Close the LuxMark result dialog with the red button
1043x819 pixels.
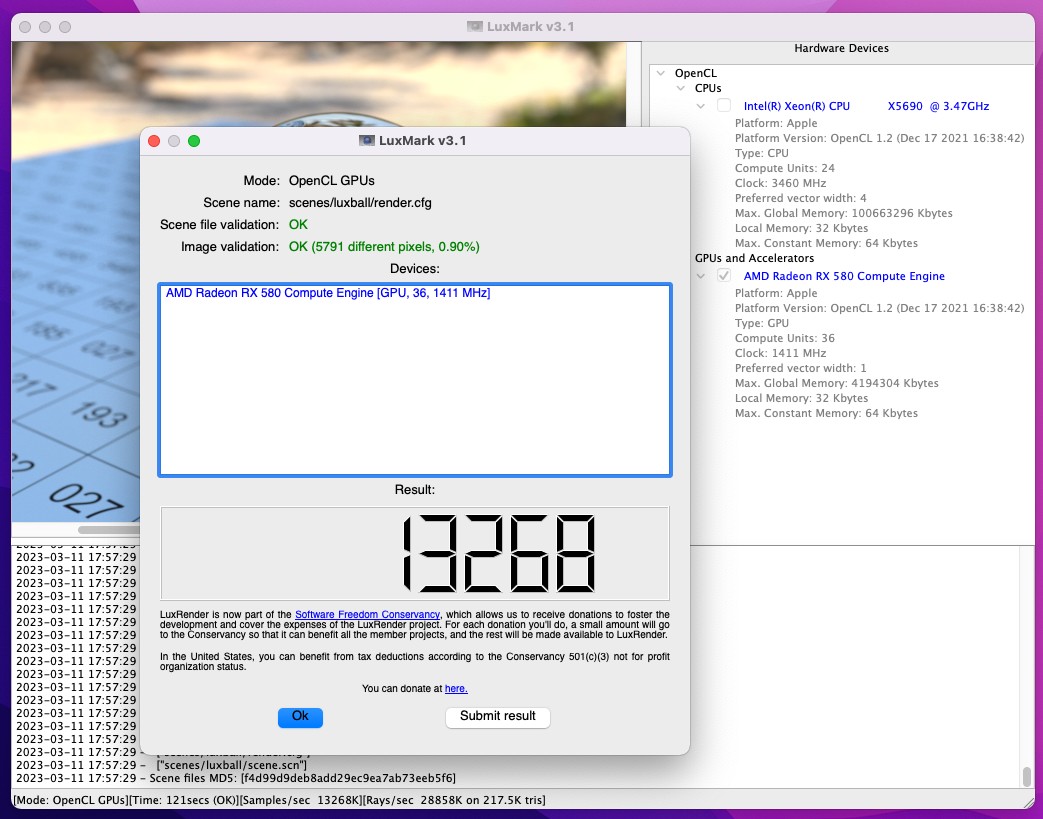click(x=154, y=141)
